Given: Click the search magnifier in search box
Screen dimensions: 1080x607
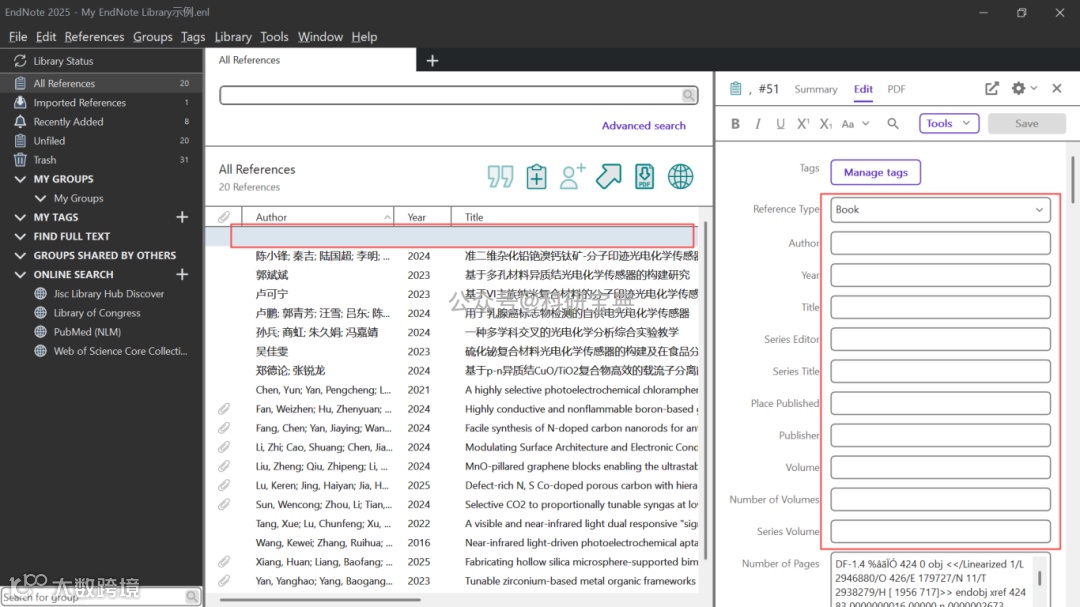Looking at the screenshot, I should (x=688, y=95).
